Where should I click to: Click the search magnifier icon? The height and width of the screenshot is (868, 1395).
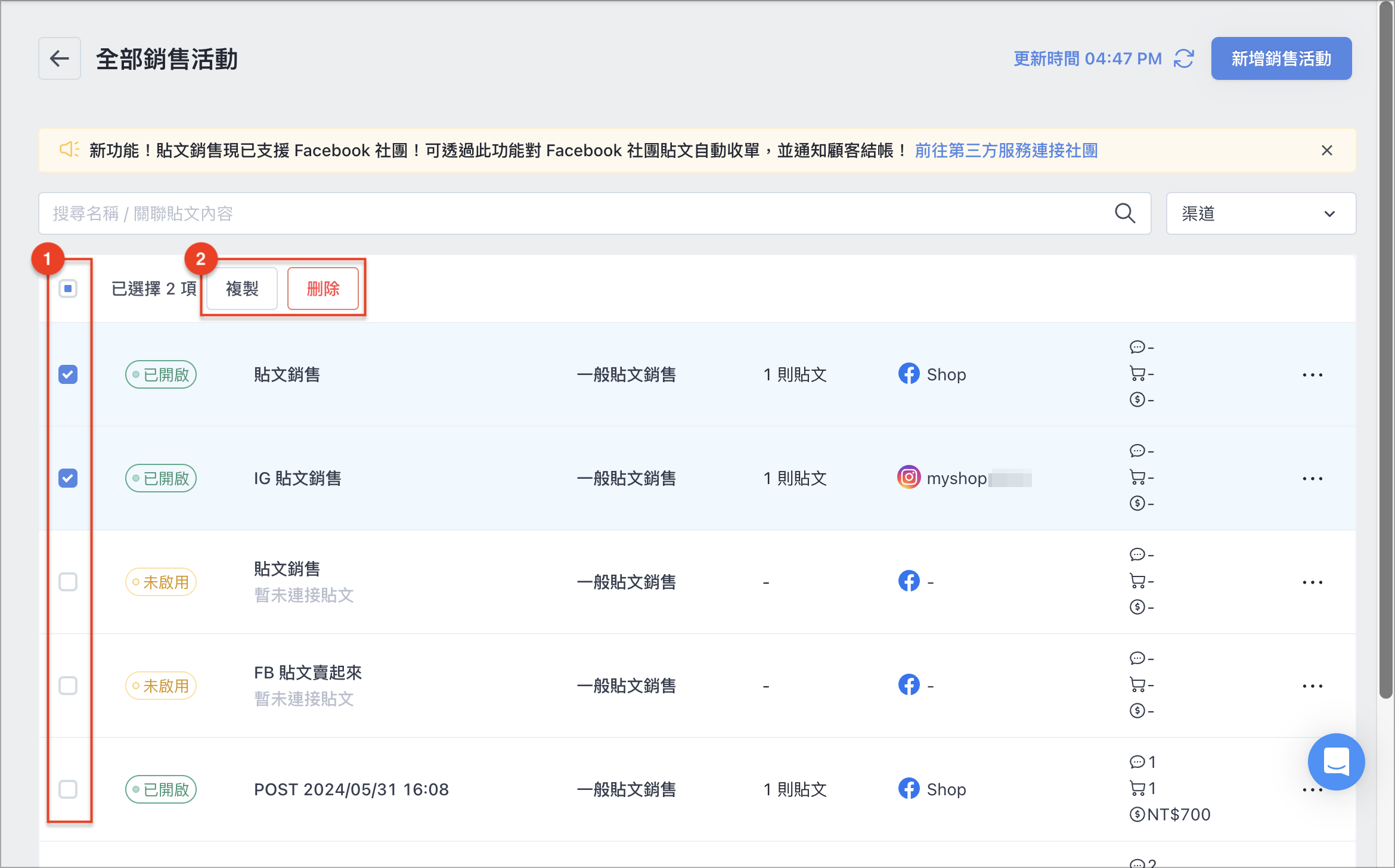click(x=1125, y=213)
